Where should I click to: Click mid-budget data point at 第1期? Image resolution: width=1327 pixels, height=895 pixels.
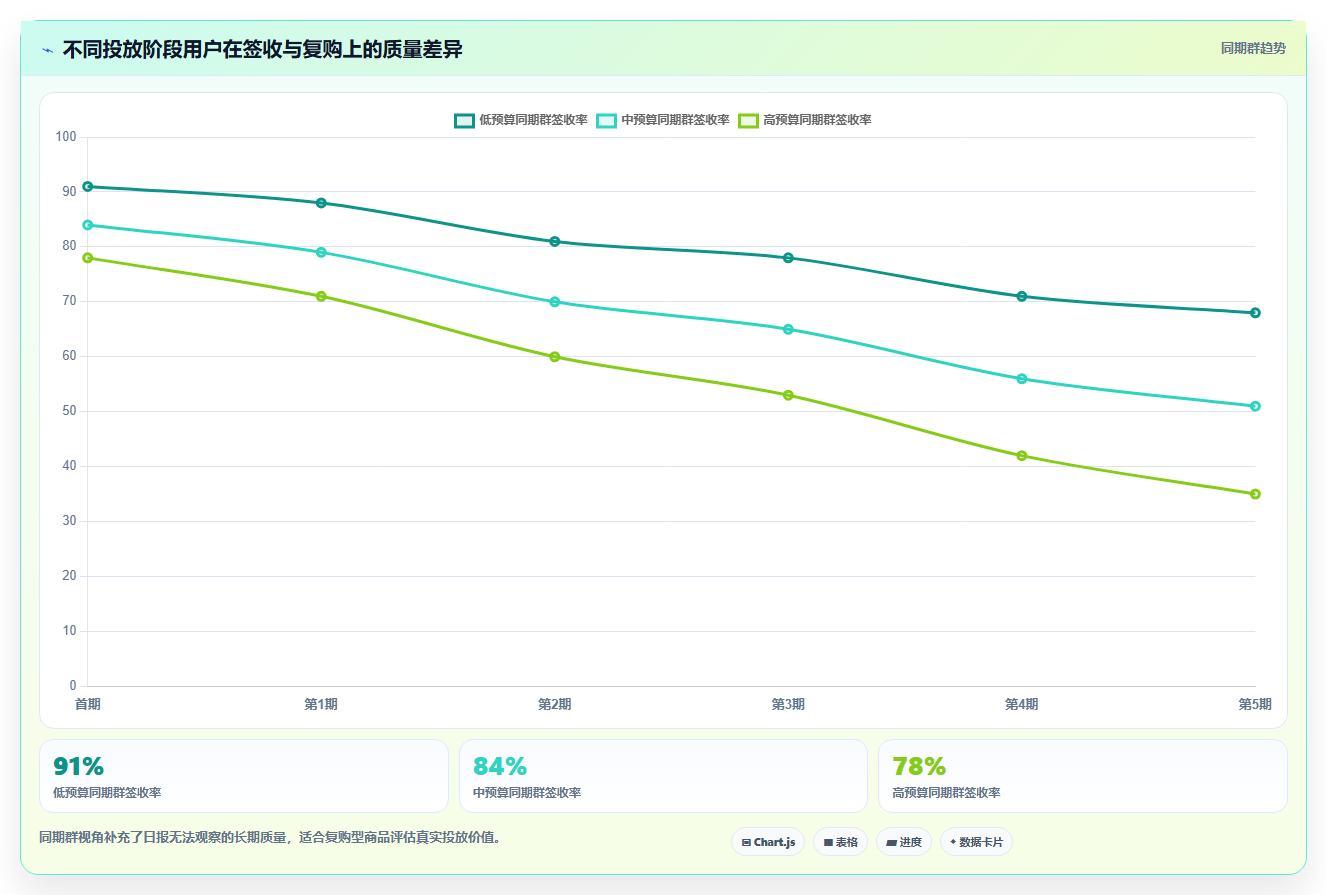(x=321, y=252)
